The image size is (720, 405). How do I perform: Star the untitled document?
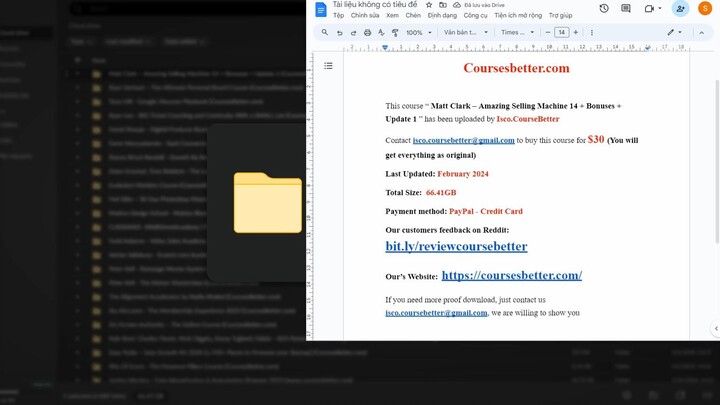429,5
